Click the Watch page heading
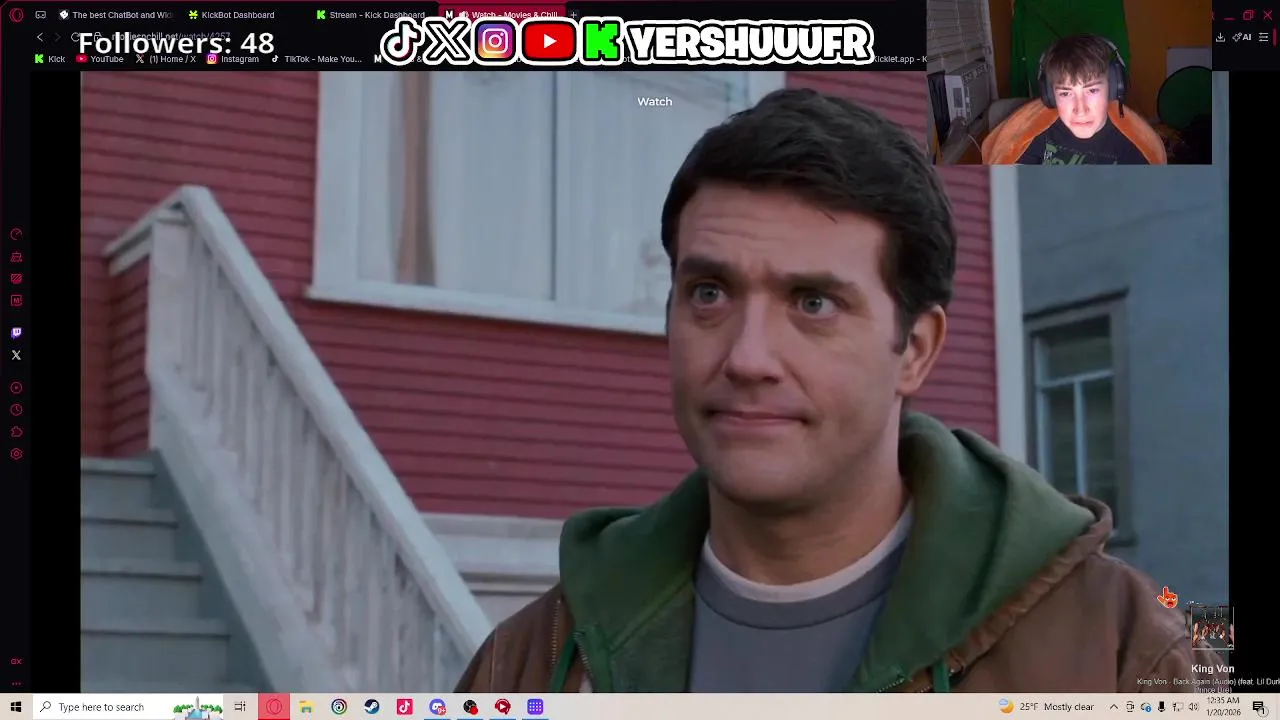 [654, 101]
